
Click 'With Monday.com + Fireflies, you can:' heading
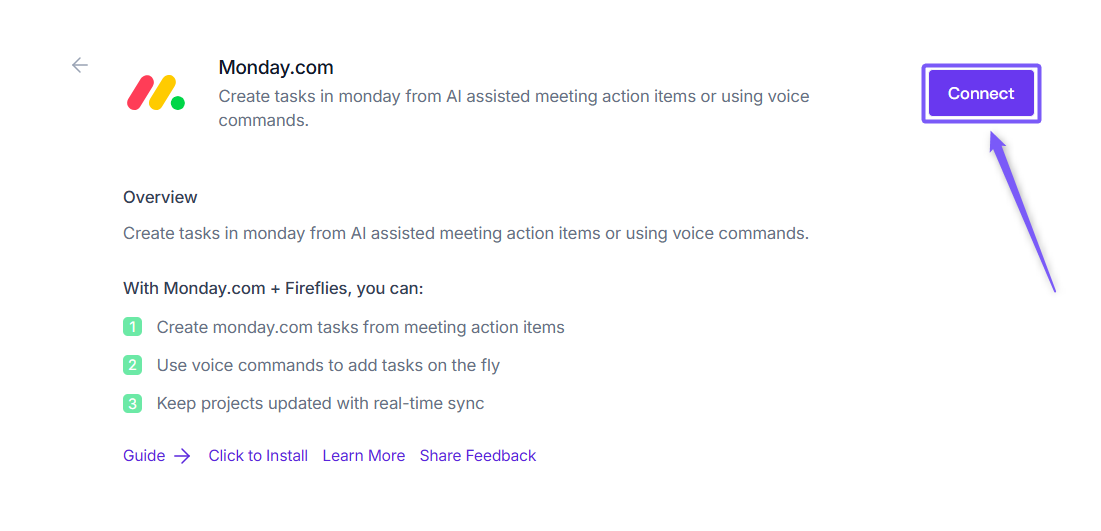[x=273, y=288]
